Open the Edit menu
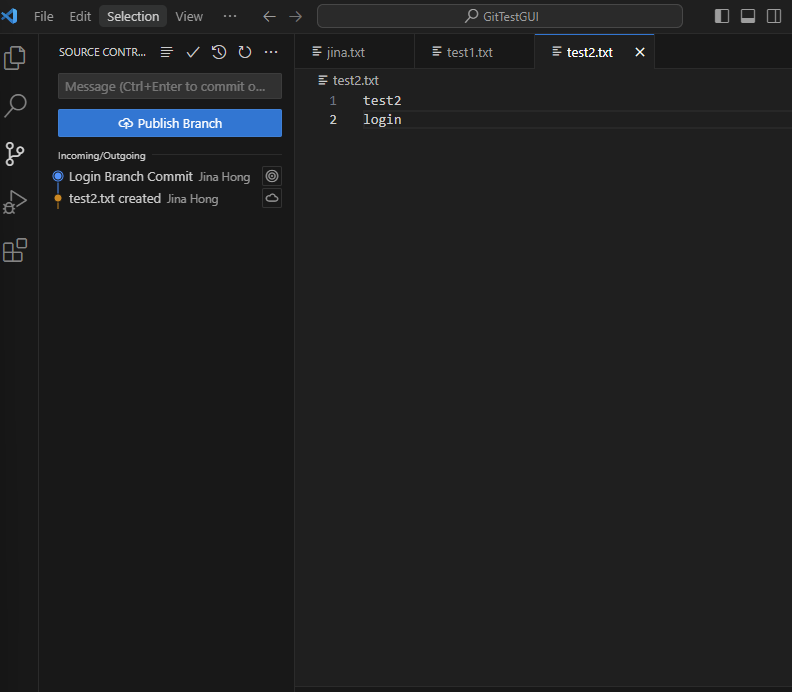Screen dimensions: 792x692 click(80, 17)
